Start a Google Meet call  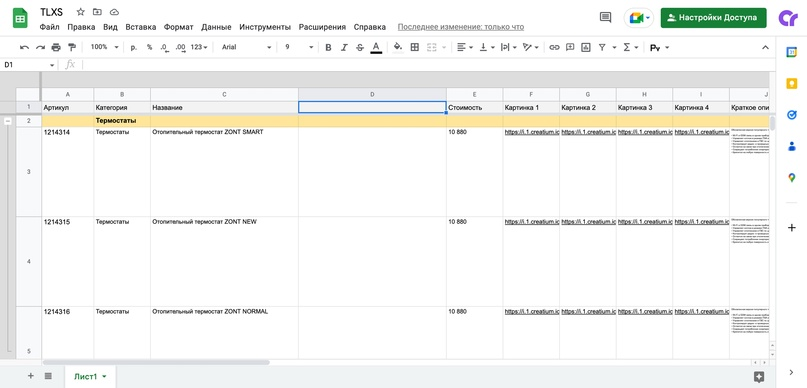pos(639,17)
